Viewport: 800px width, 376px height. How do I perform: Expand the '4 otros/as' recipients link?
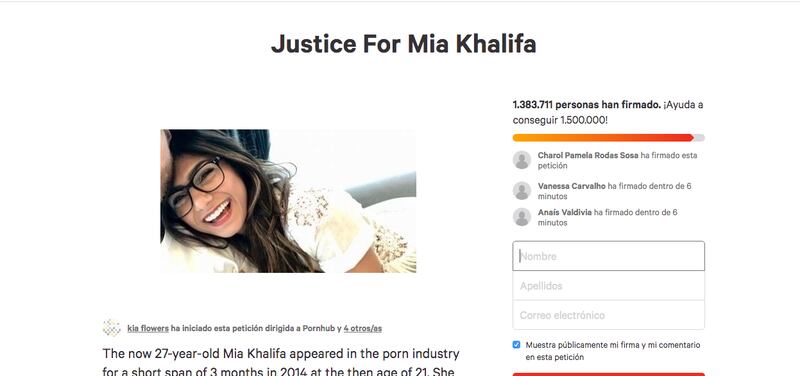click(362, 329)
